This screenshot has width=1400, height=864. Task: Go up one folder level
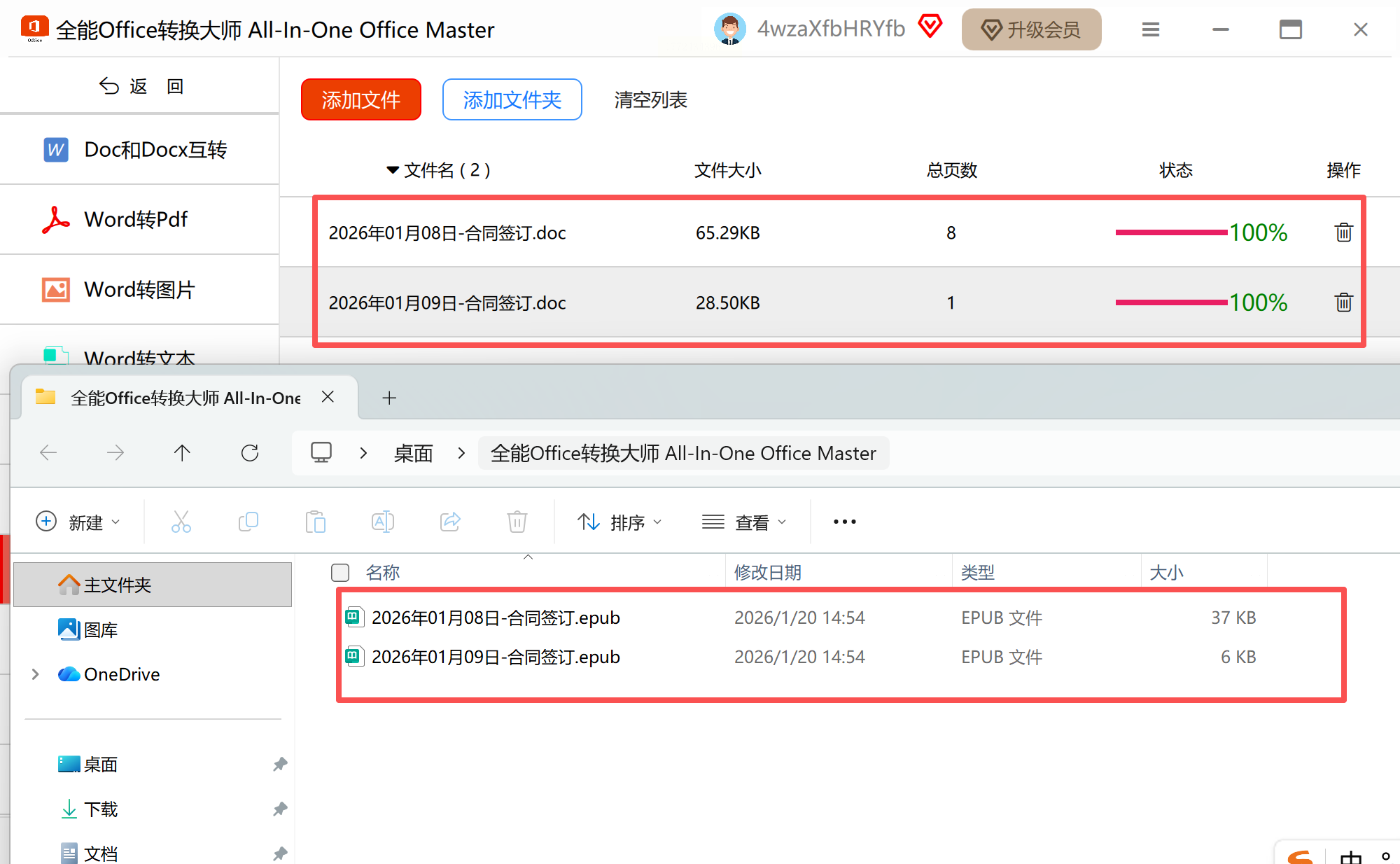[x=182, y=453]
